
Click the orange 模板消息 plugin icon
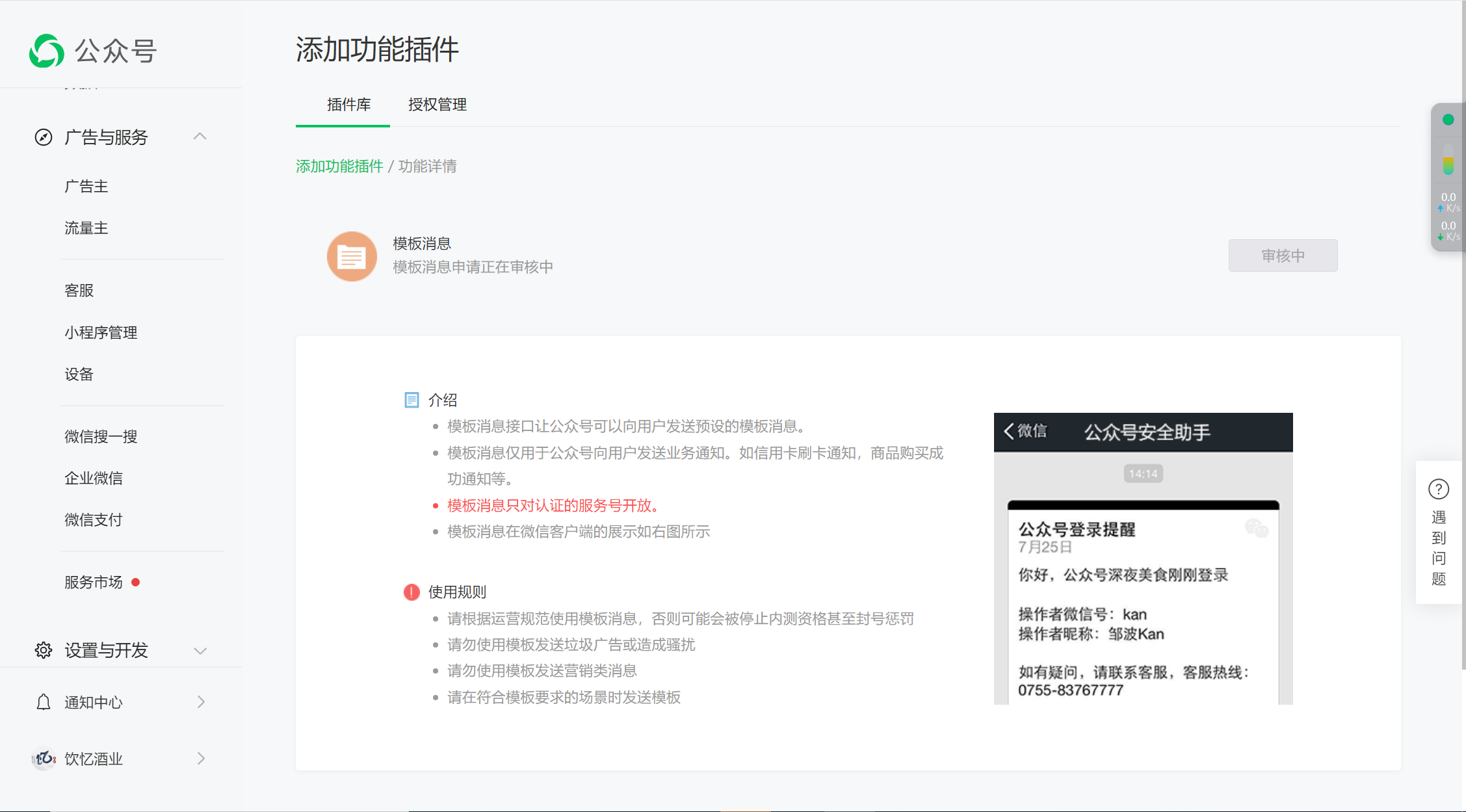coord(352,256)
